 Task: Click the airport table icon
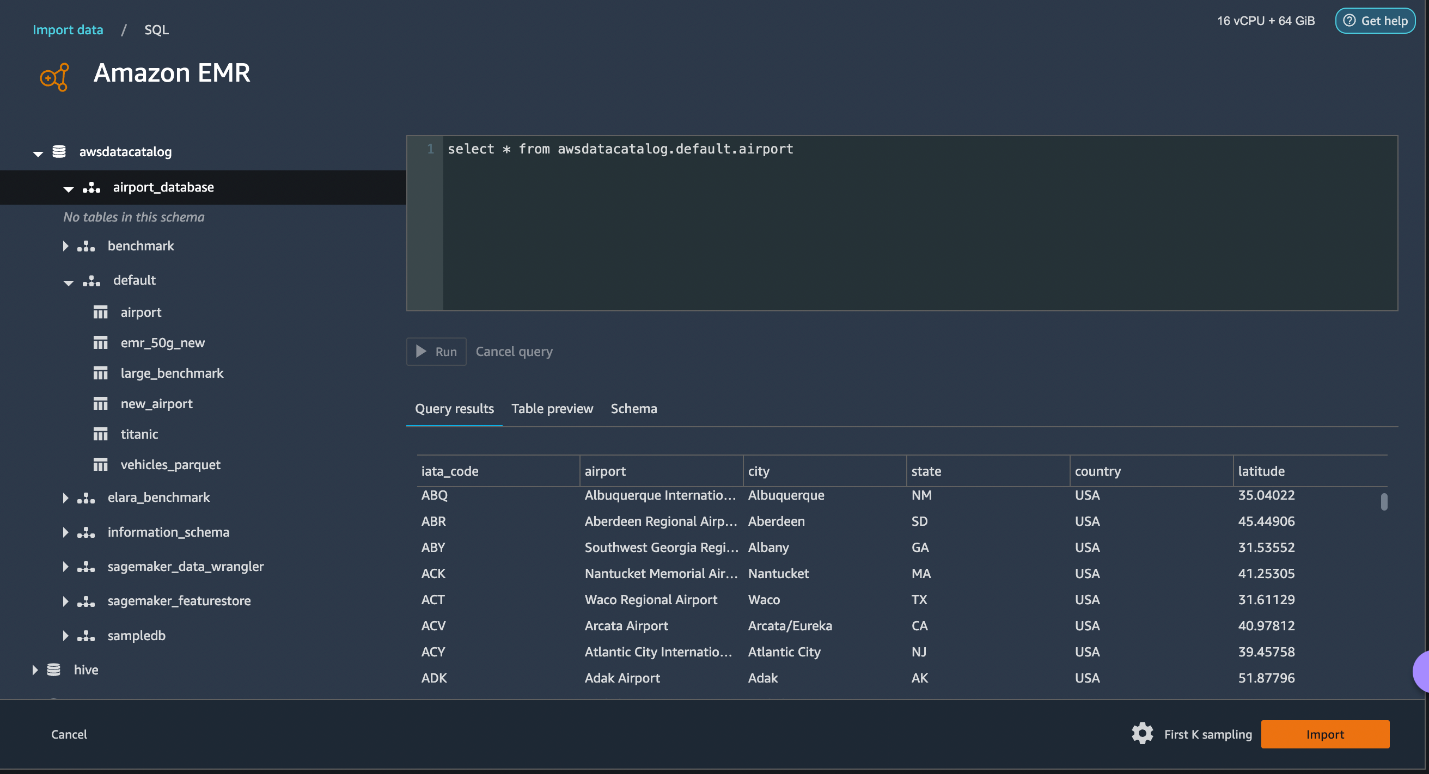point(100,313)
